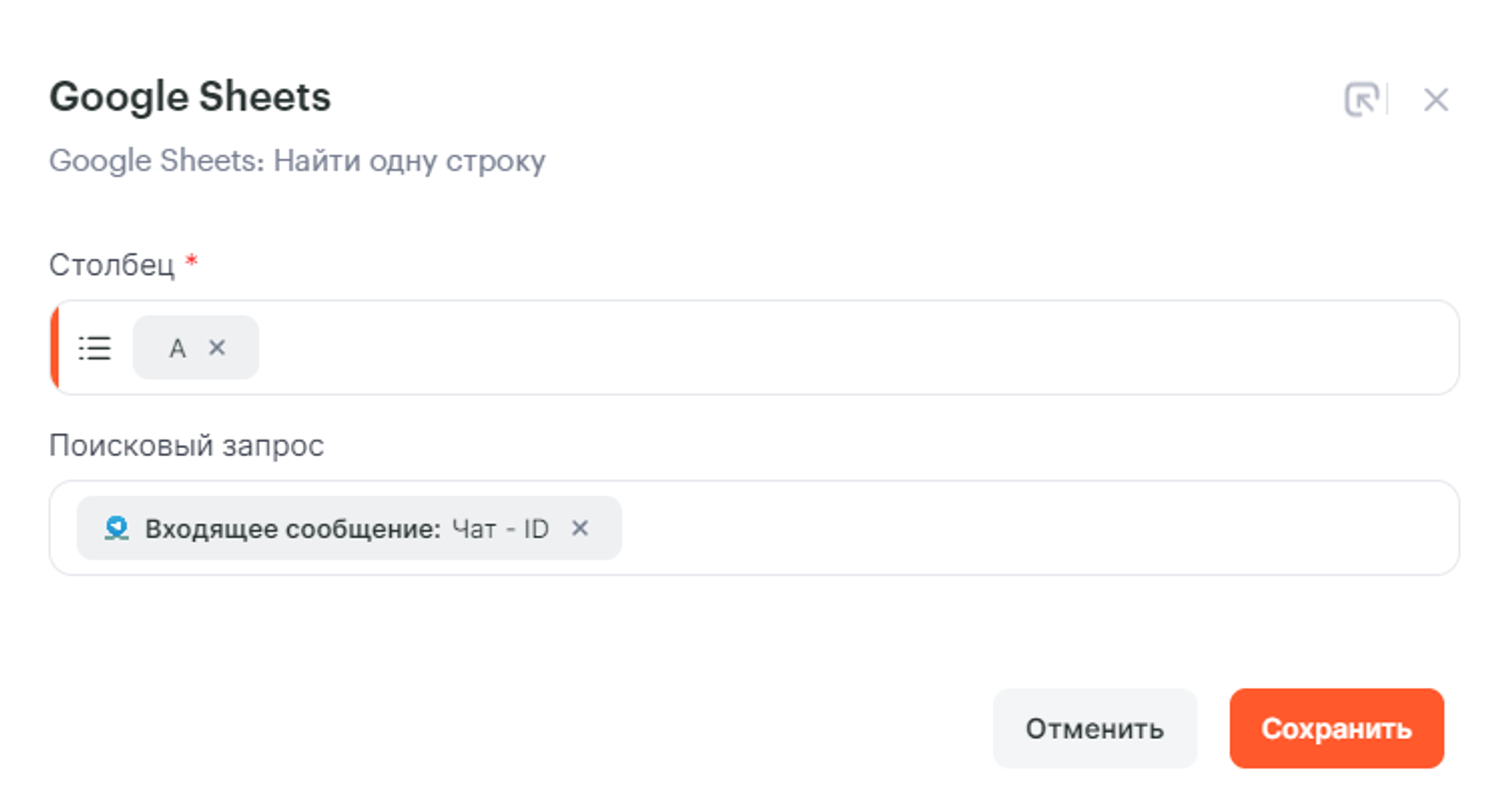Click the Столбец field label
1490x808 pixels.
point(112,265)
